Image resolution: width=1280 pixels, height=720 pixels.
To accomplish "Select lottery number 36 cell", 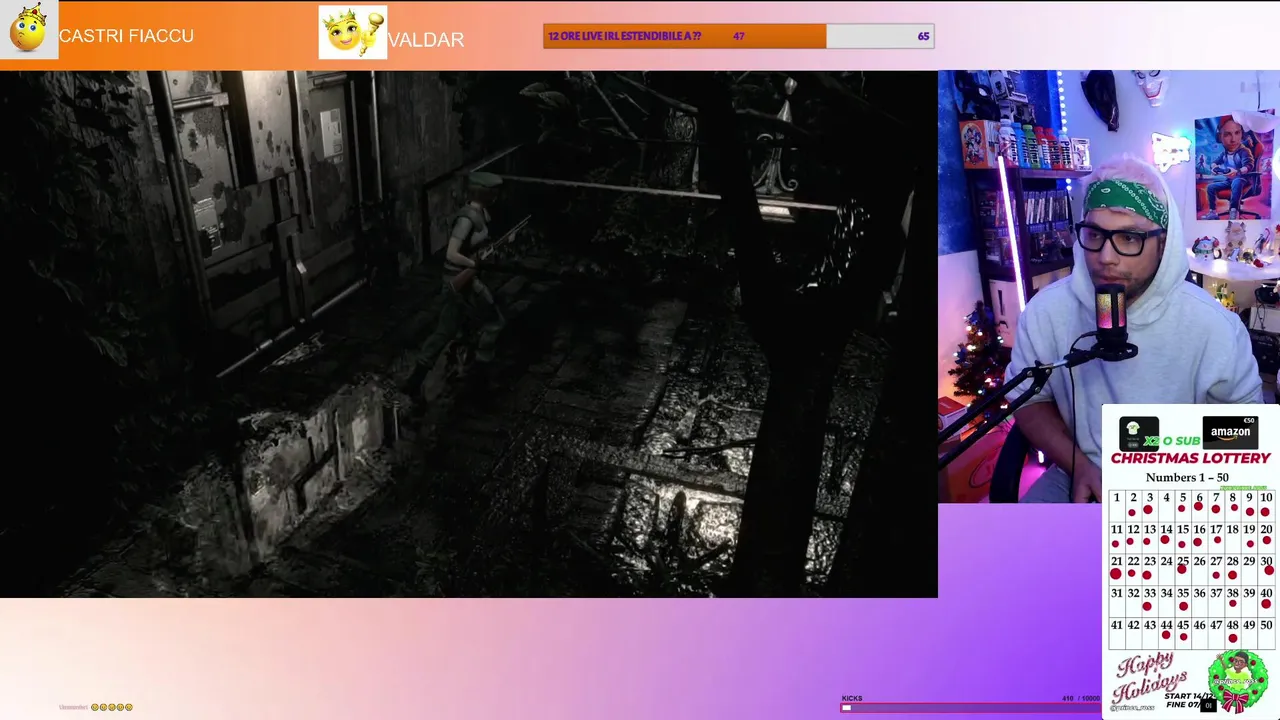I will [x=1199, y=600].
